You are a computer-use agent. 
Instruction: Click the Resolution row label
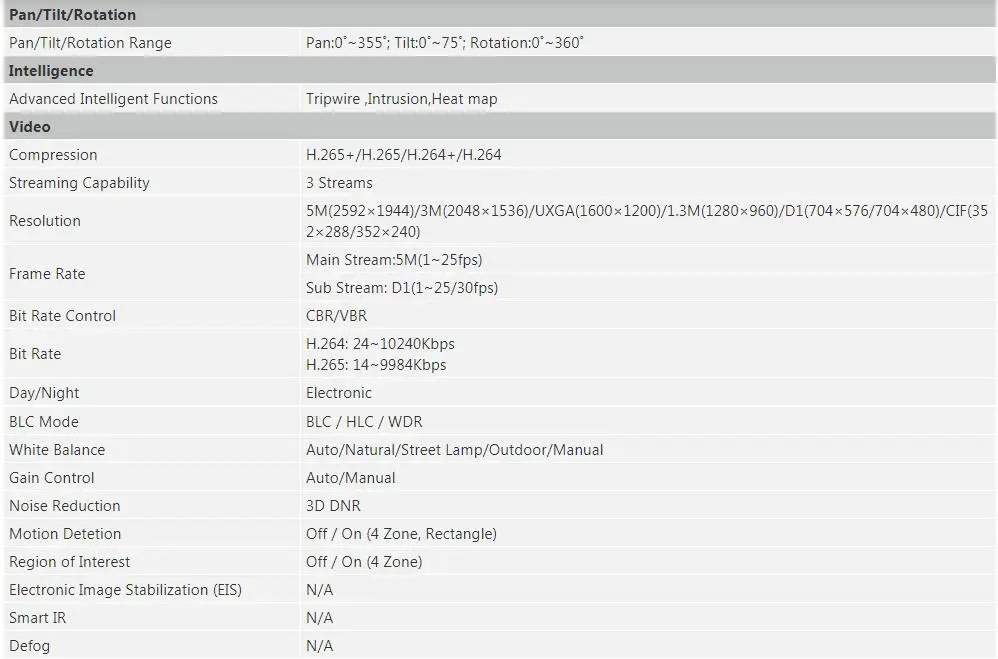pyautogui.click(x=45, y=221)
